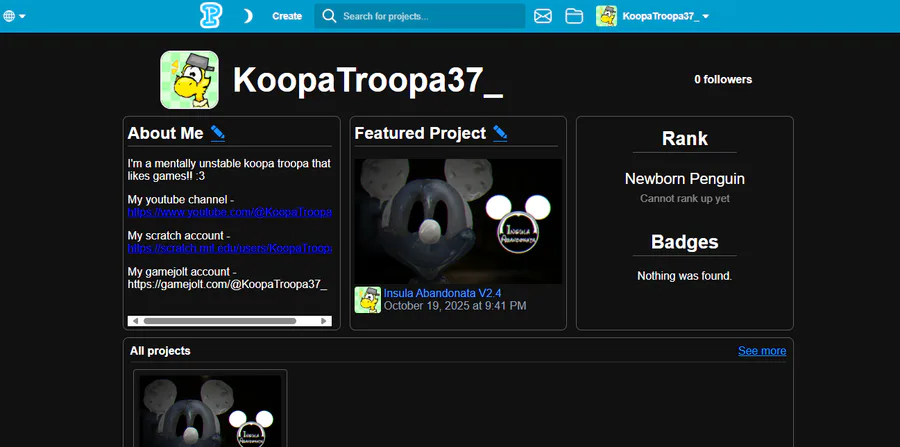This screenshot has width=900, height=447.
Task: Open the PenguinMod logo home link
Action: (211, 15)
